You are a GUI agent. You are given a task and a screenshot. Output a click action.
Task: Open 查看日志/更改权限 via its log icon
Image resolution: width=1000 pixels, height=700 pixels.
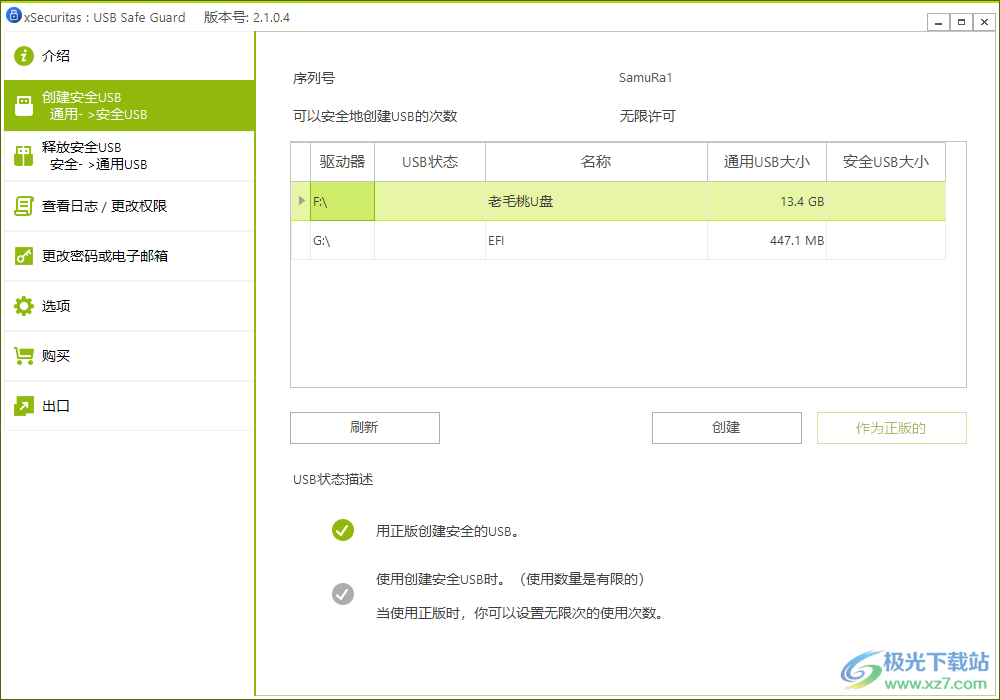click(25, 206)
